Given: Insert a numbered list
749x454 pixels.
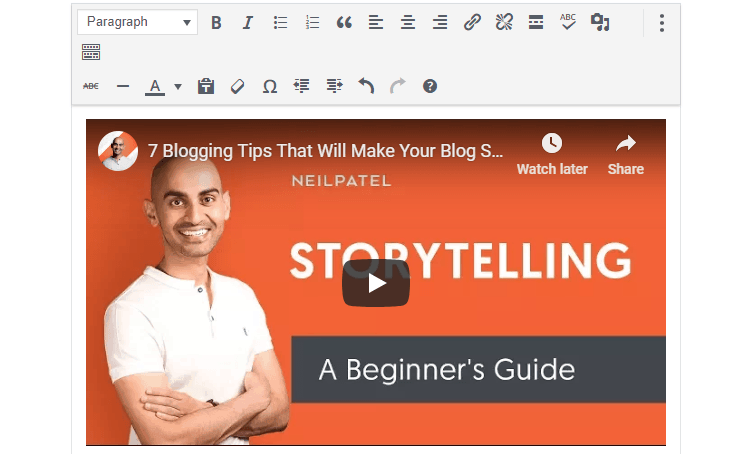Looking at the screenshot, I should coord(312,22).
